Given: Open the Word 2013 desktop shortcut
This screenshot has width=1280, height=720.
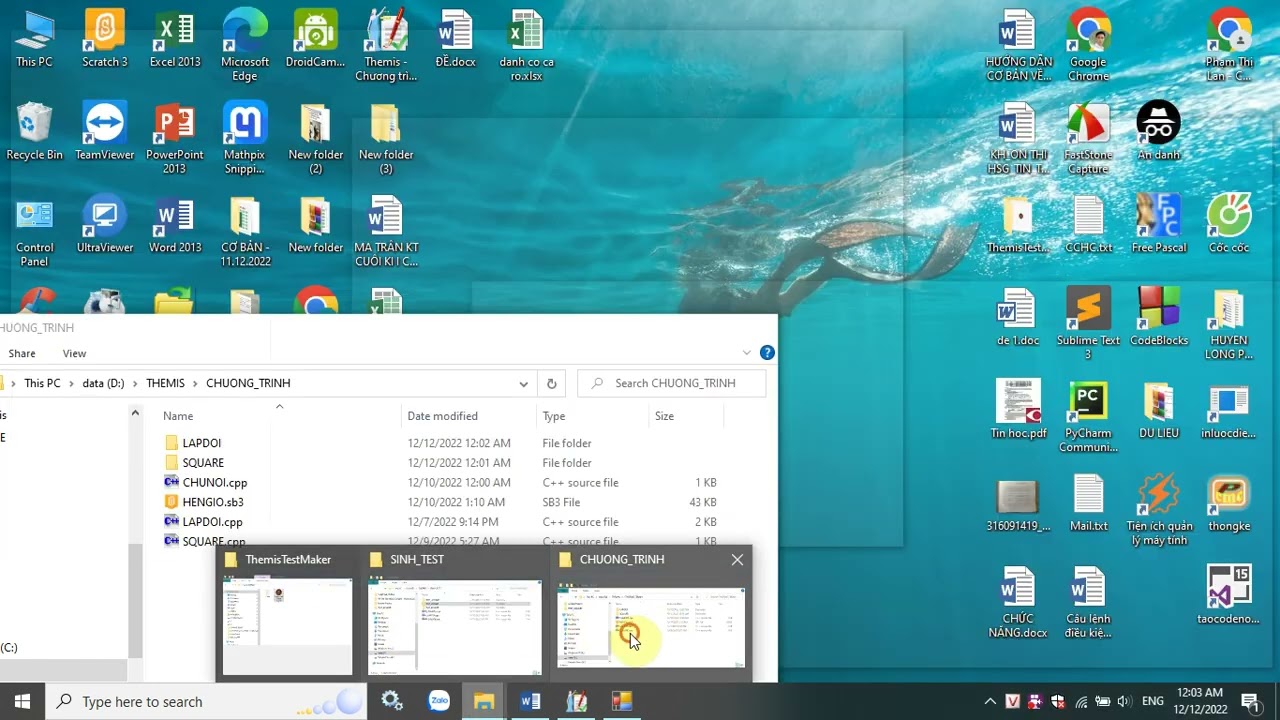Looking at the screenshot, I should pyautogui.click(x=175, y=224).
